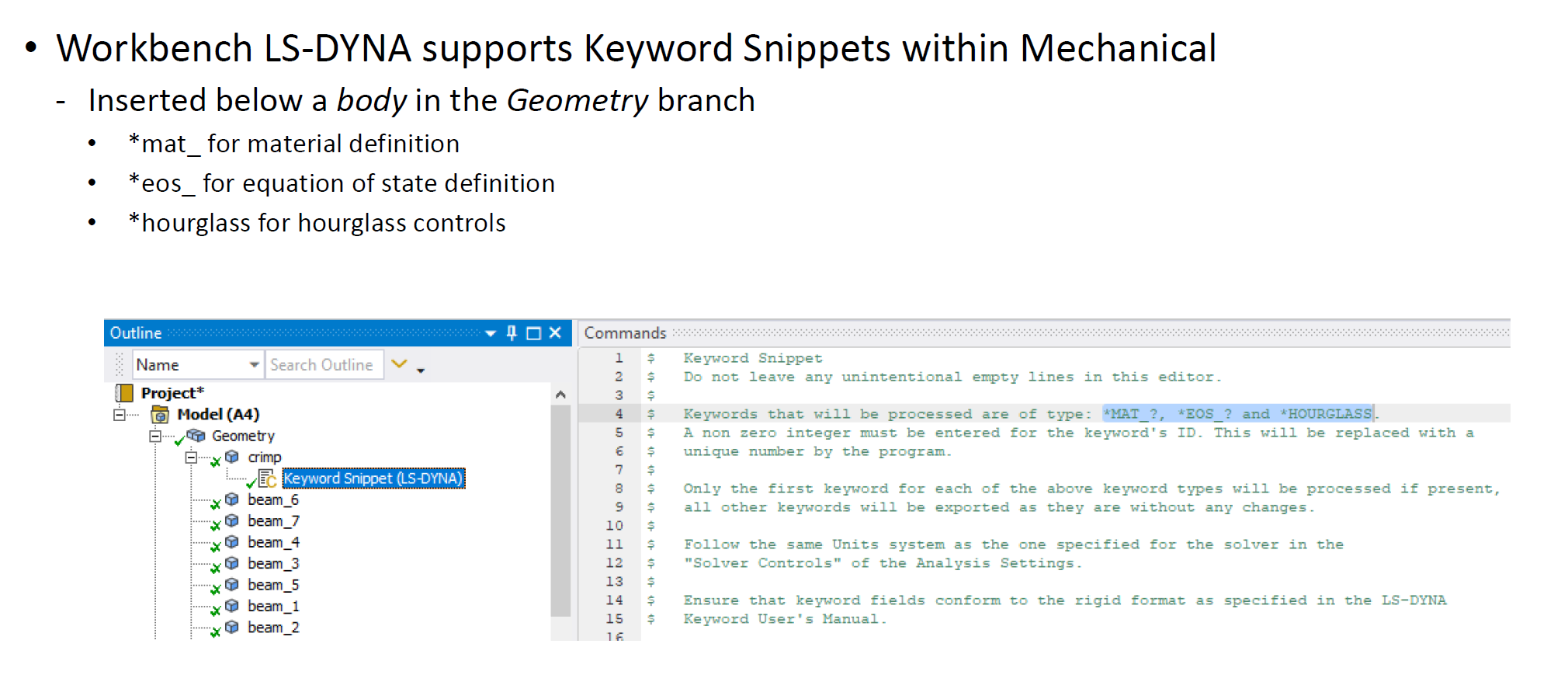Click 'unique number by the program.' line
1568x675 pixels.
(817, 451)
